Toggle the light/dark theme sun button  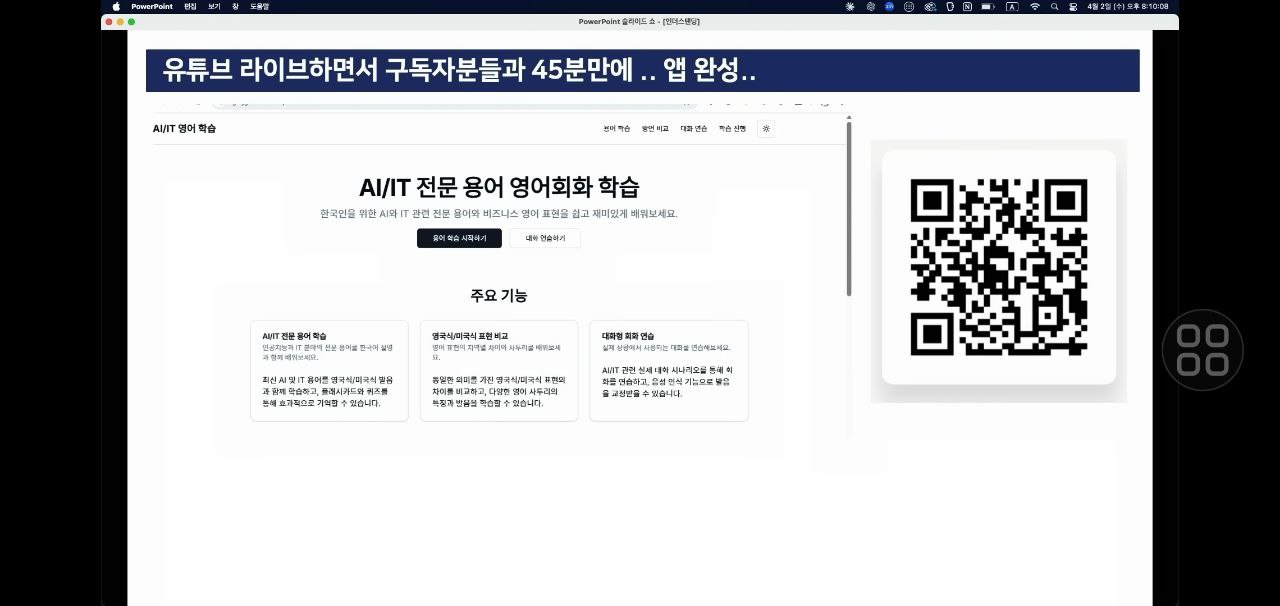tap(766, 129)
